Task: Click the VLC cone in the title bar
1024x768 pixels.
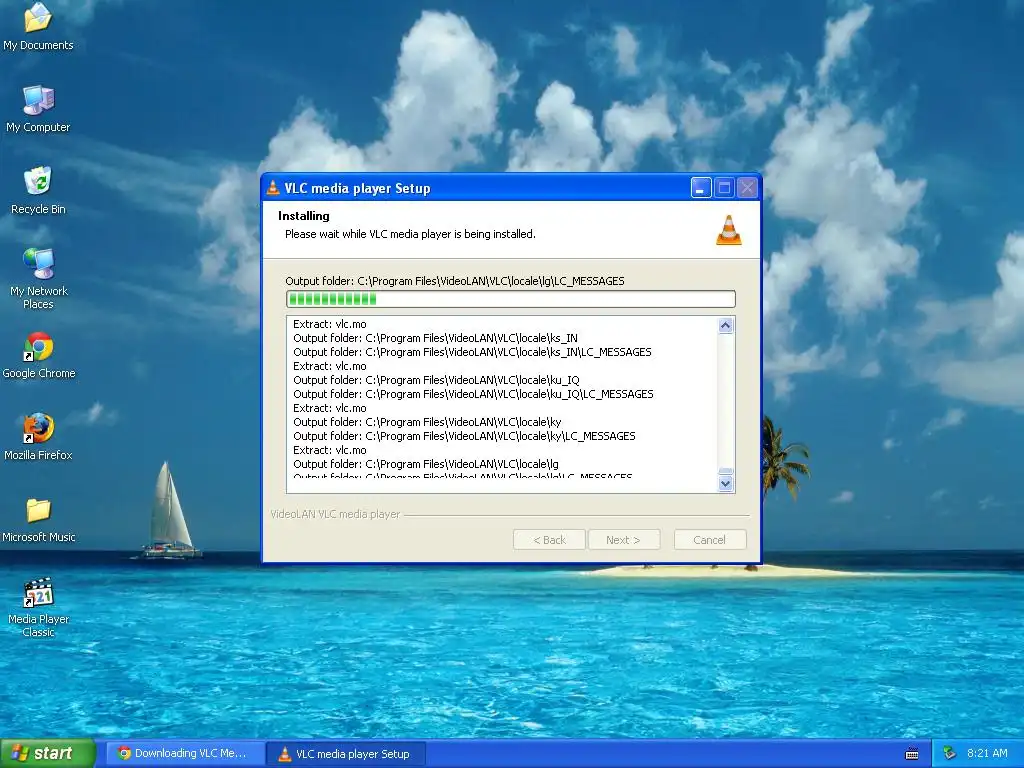Action: click(273, 188)
